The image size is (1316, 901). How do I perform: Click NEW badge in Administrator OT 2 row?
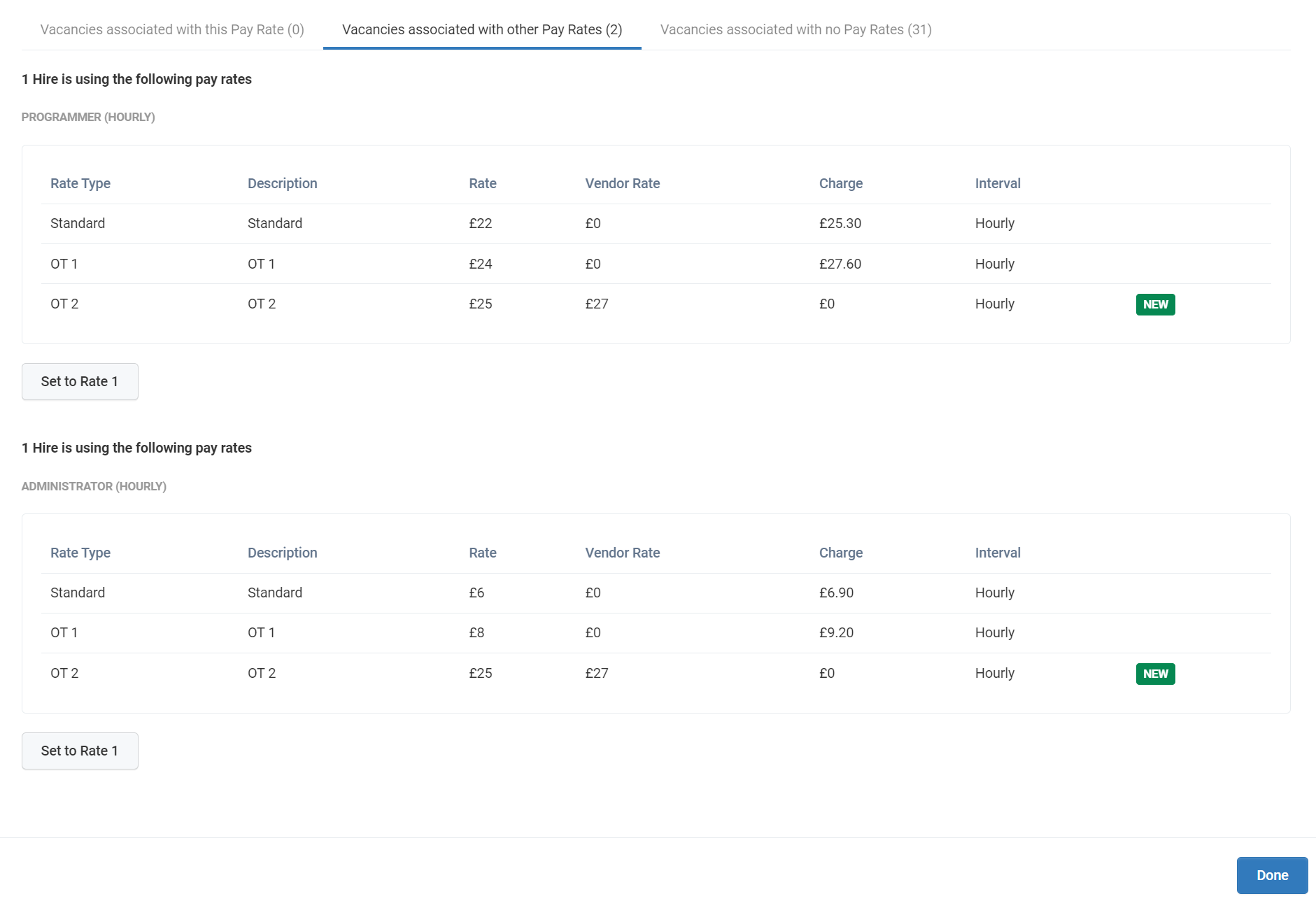point(1155,674)
